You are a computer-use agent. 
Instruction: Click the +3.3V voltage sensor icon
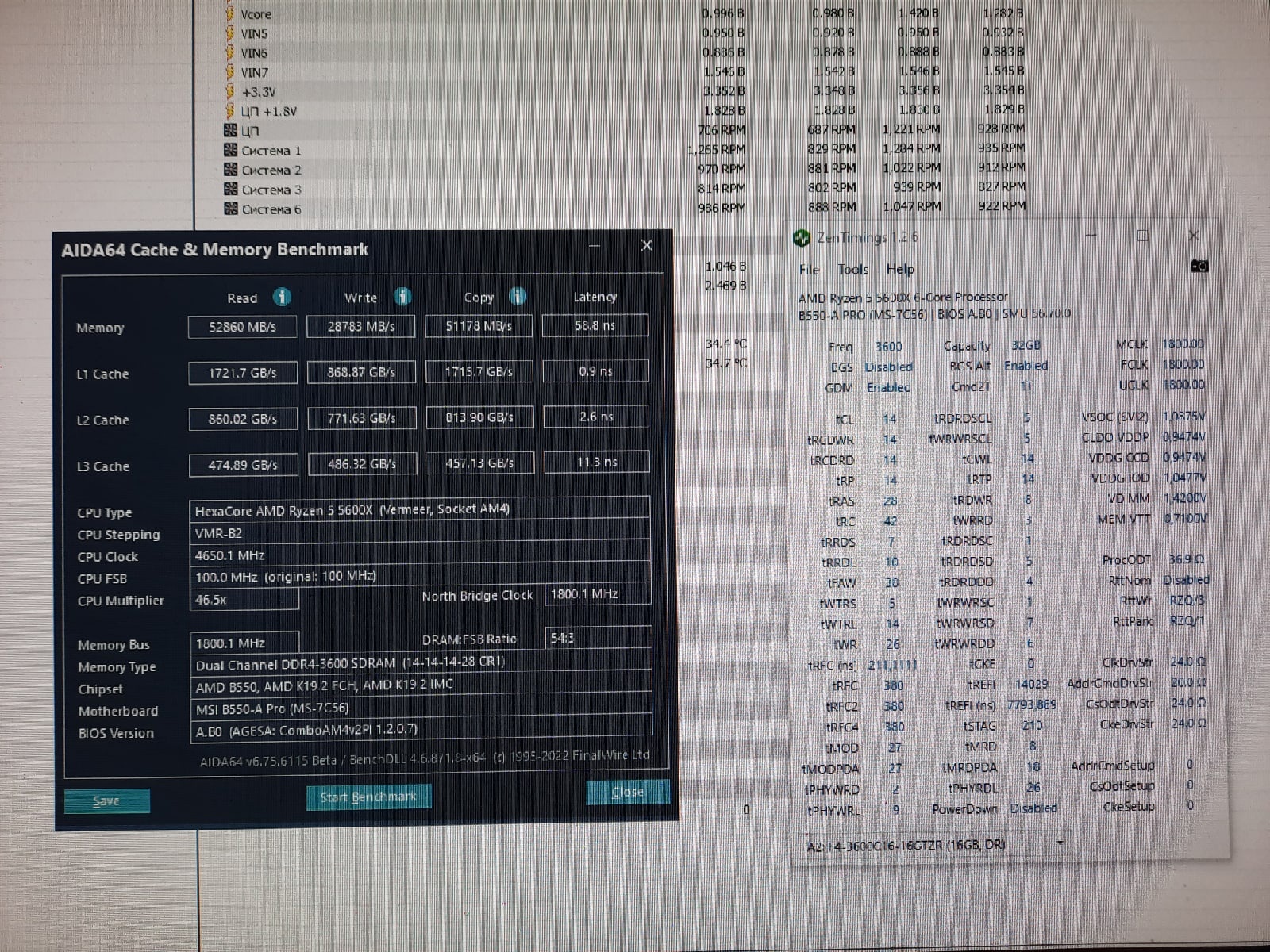230,91
